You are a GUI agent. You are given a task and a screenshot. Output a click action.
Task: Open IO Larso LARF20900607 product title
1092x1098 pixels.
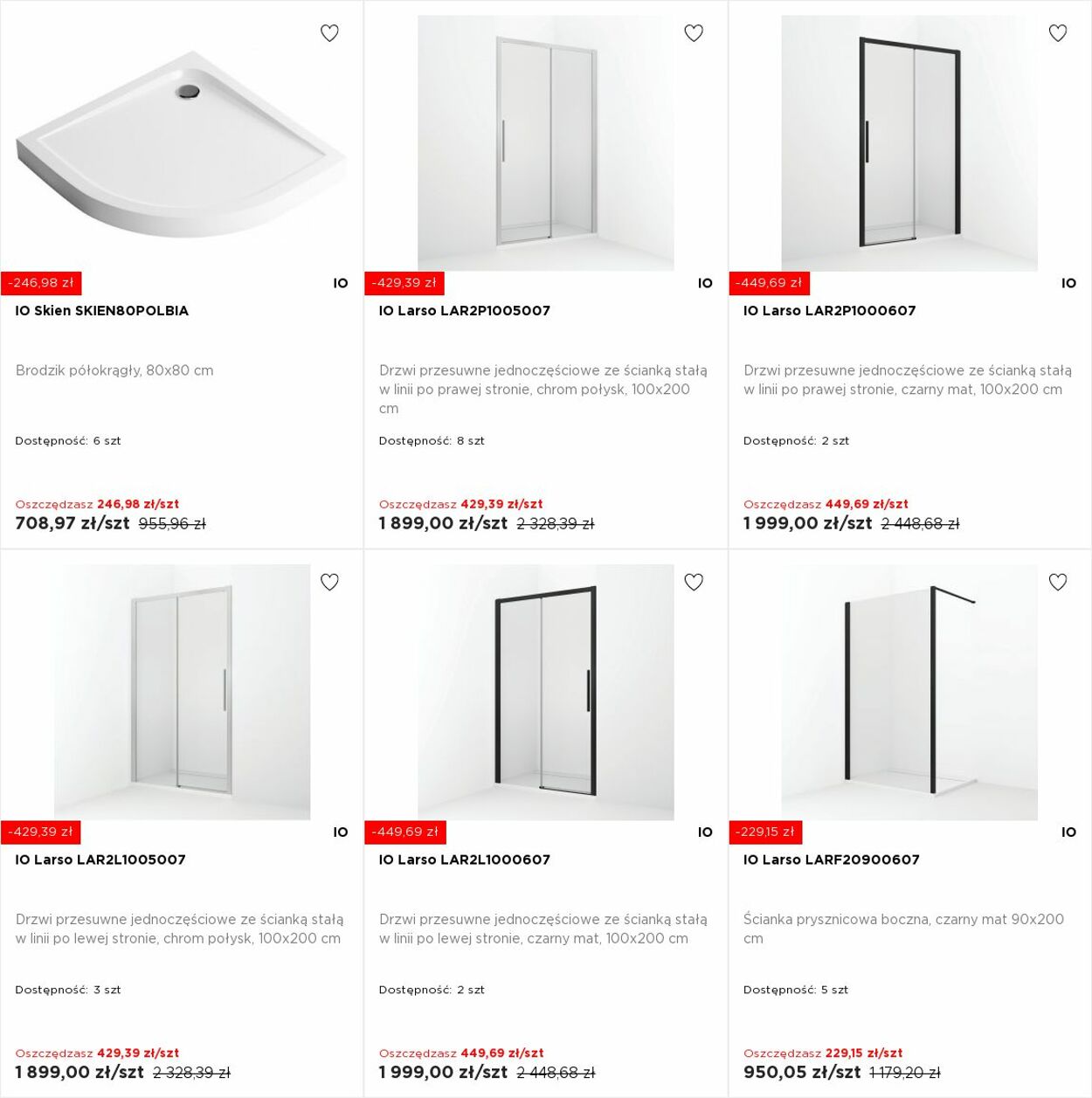point(831,860)
